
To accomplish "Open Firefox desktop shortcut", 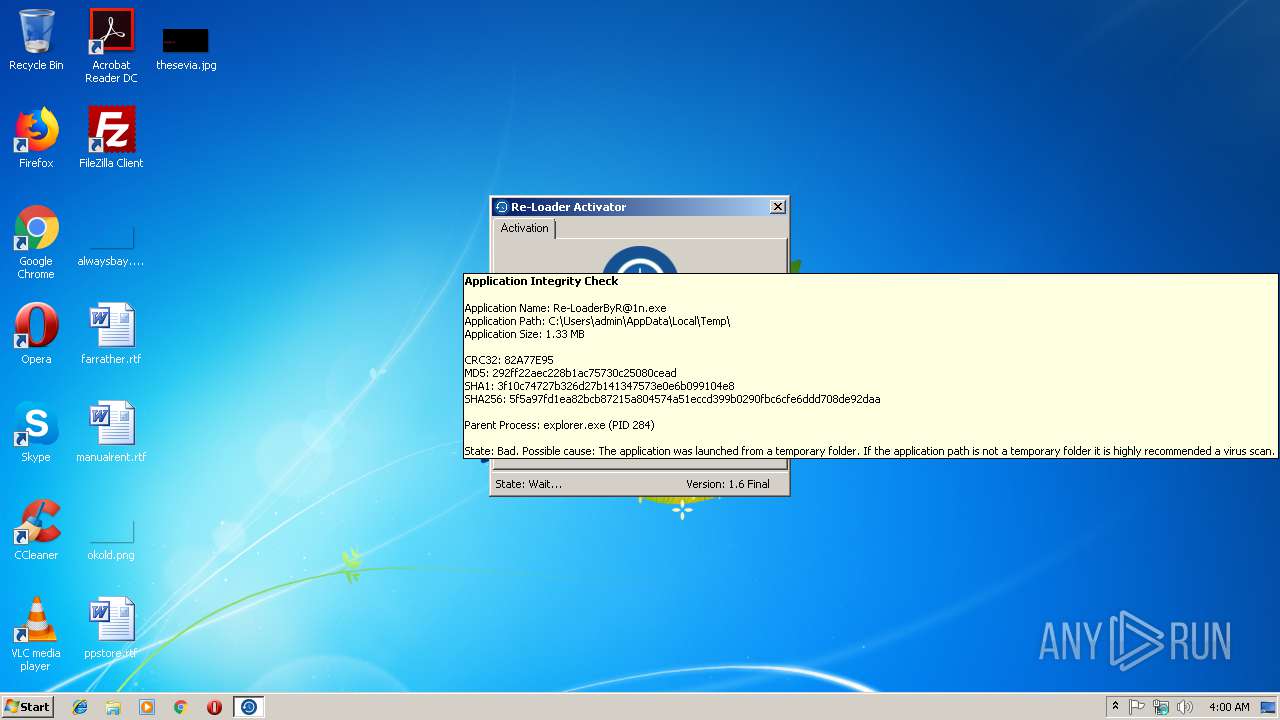I will [36, 138].
